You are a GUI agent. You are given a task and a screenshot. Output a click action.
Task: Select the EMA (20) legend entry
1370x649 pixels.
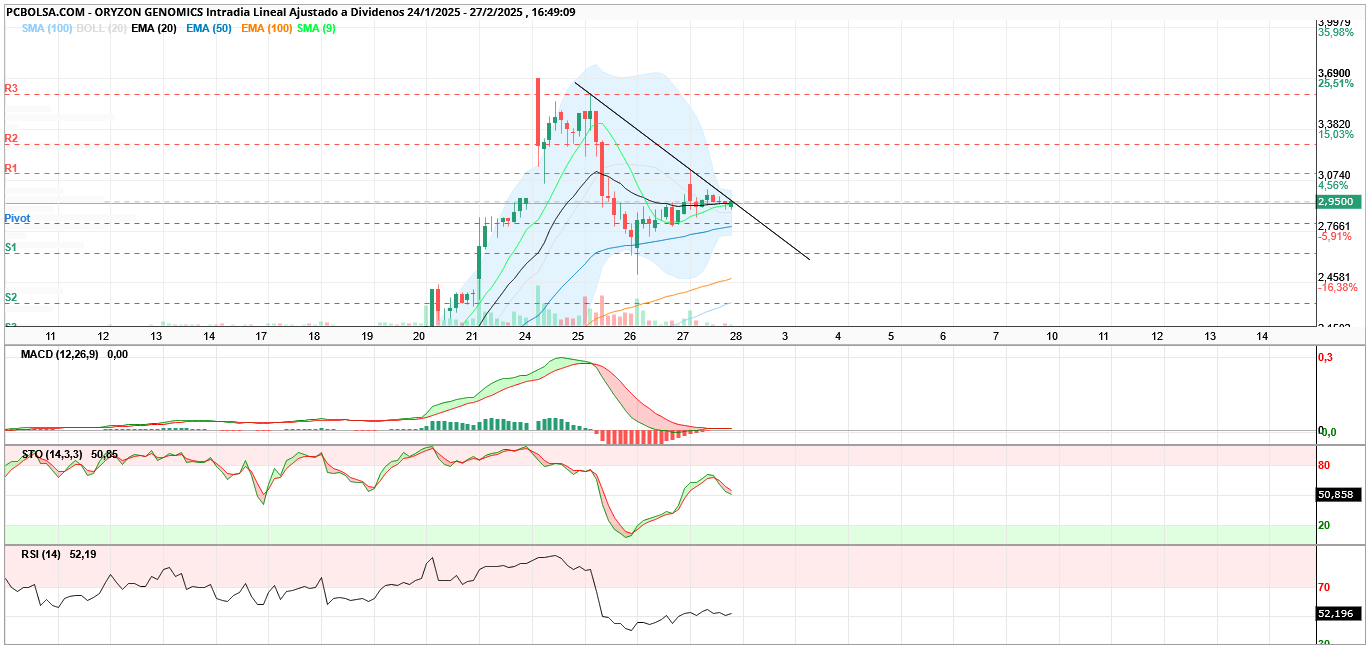tap(153, 29)
